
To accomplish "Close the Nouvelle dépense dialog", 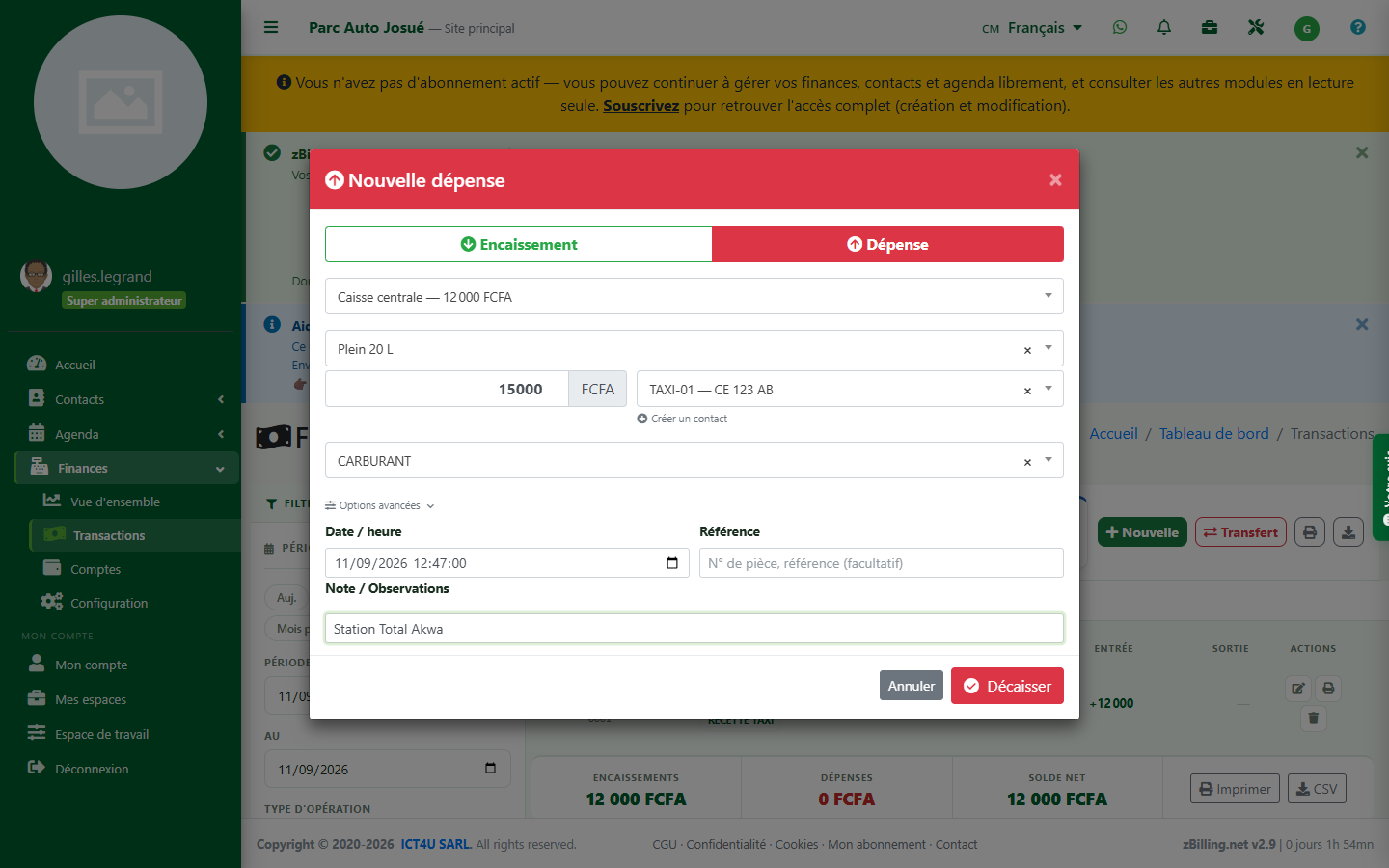I will coord(1055,180).
